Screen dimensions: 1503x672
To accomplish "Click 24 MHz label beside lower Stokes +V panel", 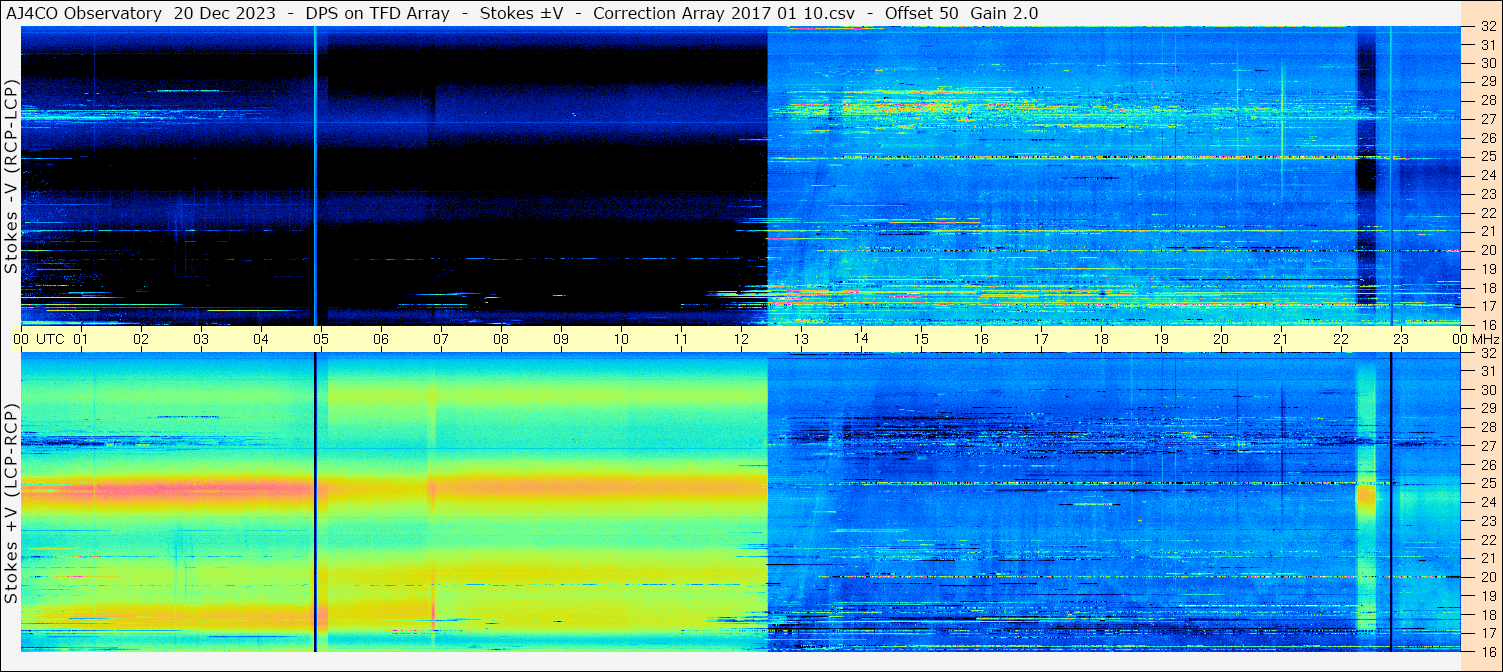I will click(x=1488, y=502).
